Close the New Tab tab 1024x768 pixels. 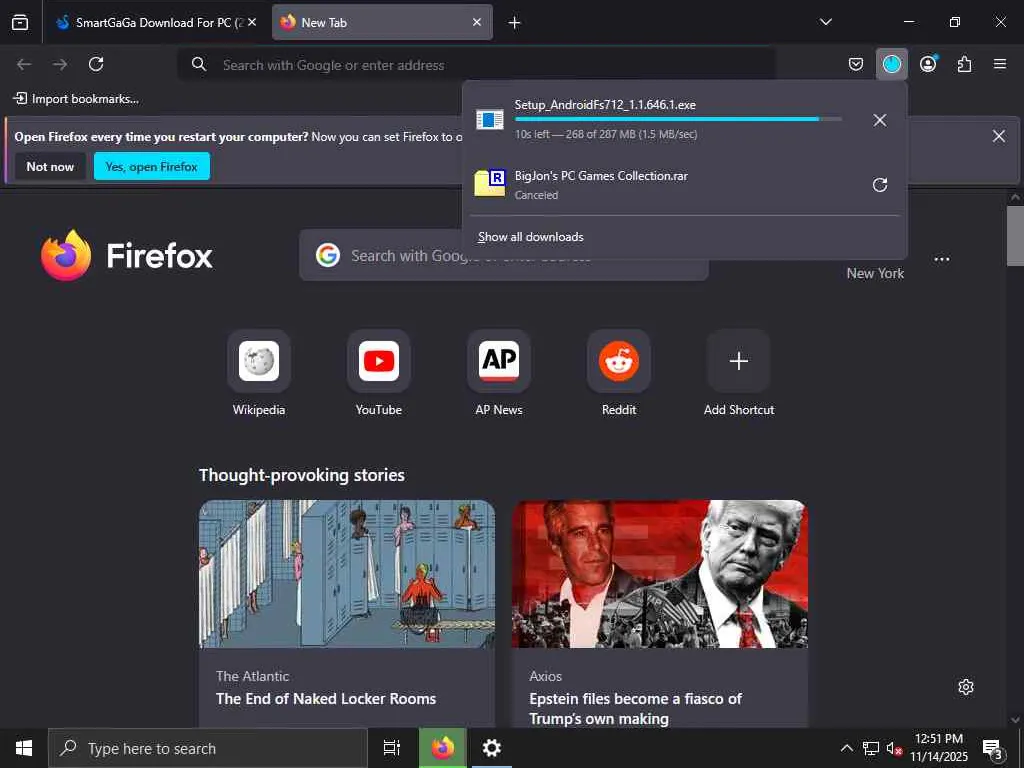click(477, 22)
